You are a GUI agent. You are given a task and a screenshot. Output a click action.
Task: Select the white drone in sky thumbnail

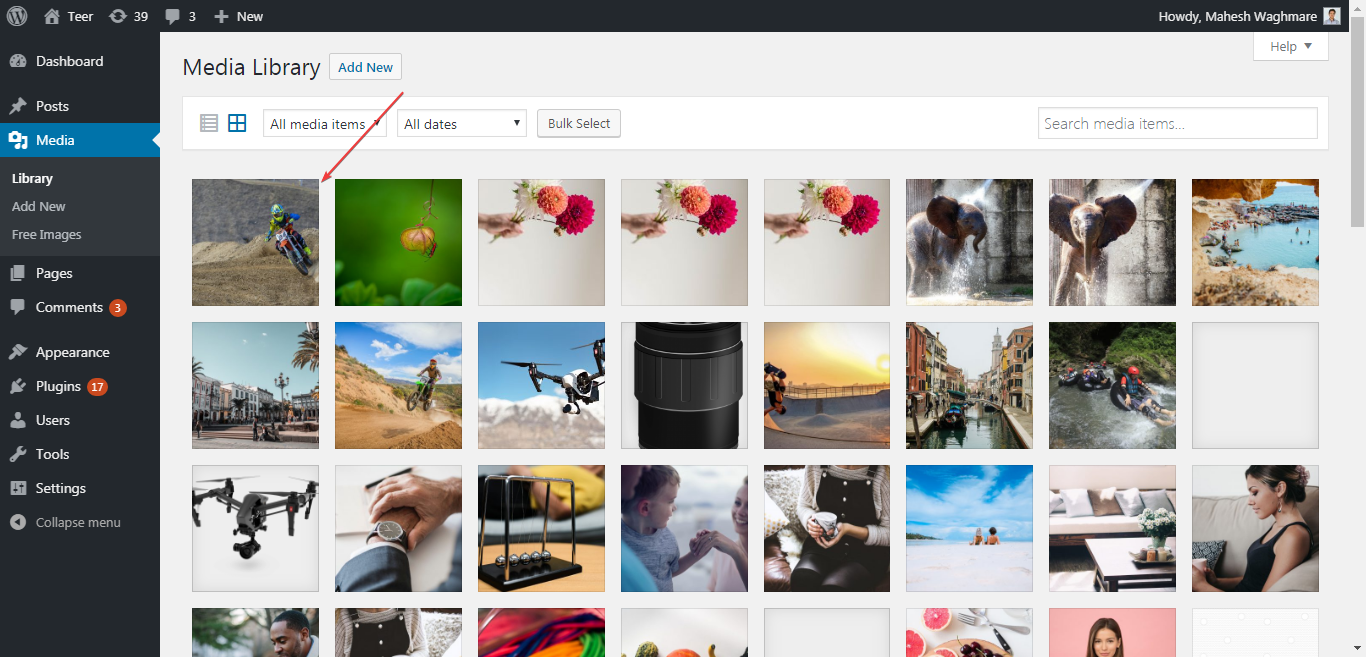[x=541, y=385]
